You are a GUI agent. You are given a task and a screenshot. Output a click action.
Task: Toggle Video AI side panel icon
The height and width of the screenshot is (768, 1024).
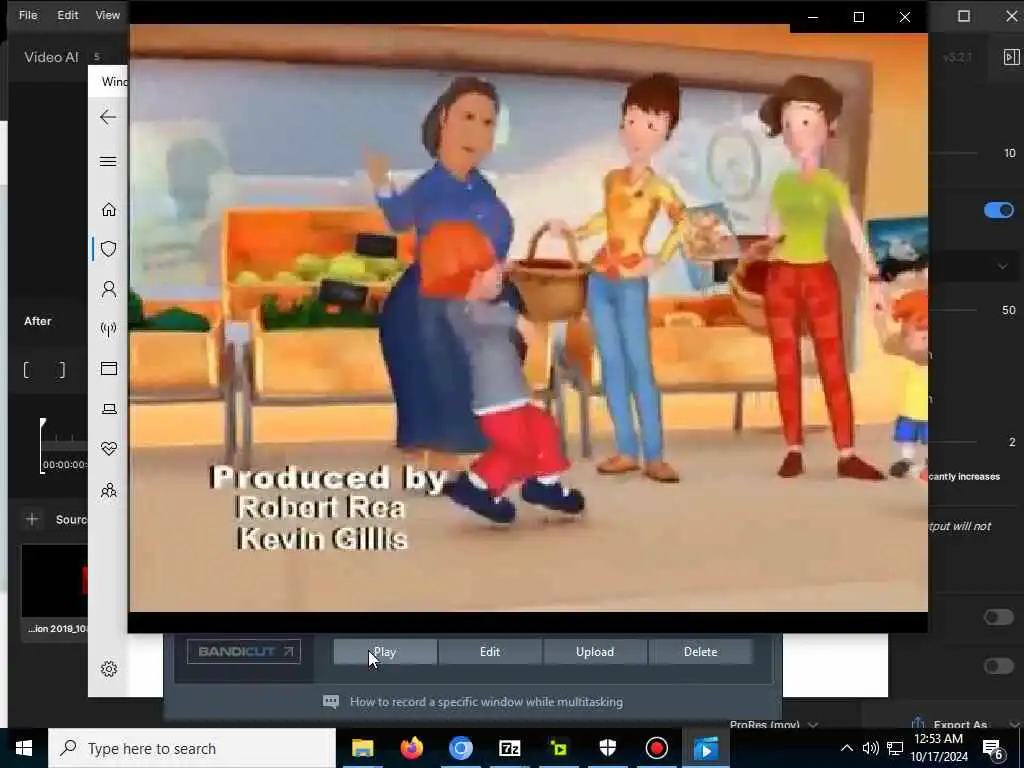(x=1011, y=57)
